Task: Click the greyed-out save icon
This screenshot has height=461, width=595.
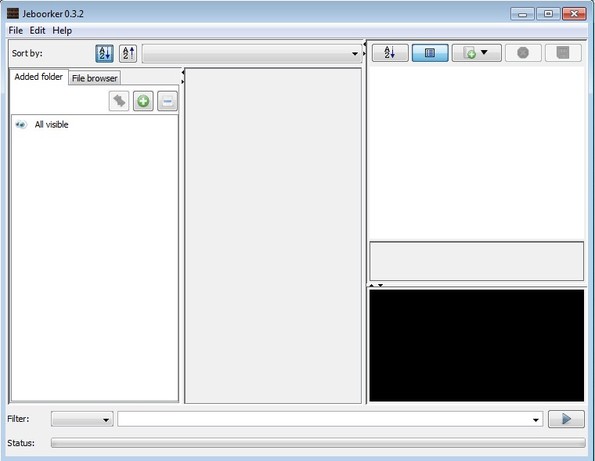Action: coord(563,53)
